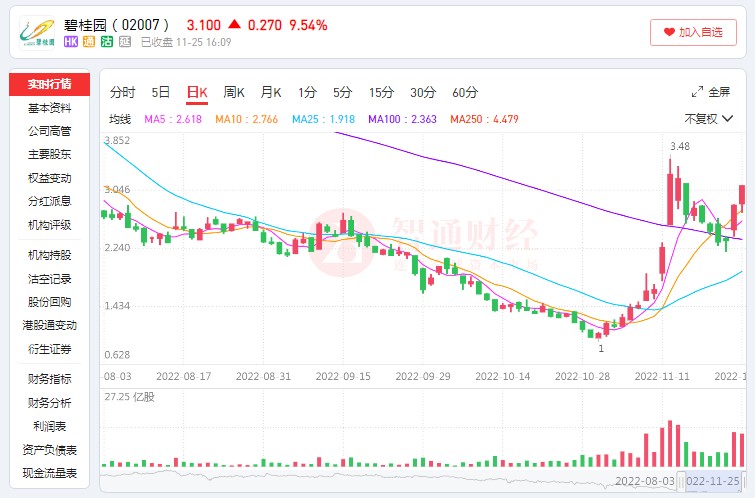Select the 分时 intraday chart tab

pos(122,93)
